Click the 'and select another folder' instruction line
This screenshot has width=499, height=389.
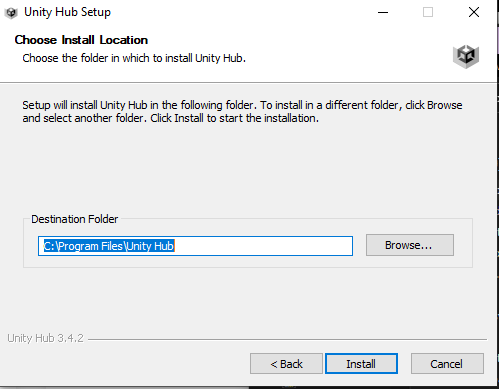[x=171, y=118]
